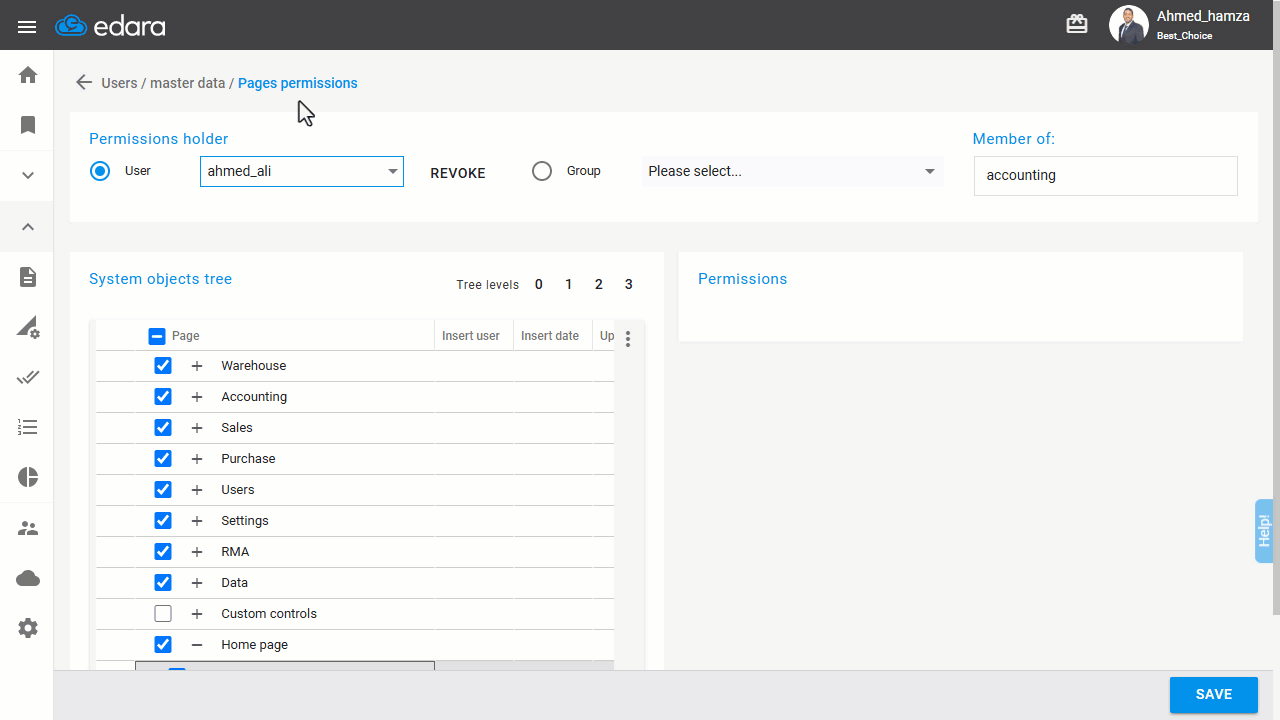
Task: Open the double checkmark sidebar icon
Action: [x=28, y=377]
